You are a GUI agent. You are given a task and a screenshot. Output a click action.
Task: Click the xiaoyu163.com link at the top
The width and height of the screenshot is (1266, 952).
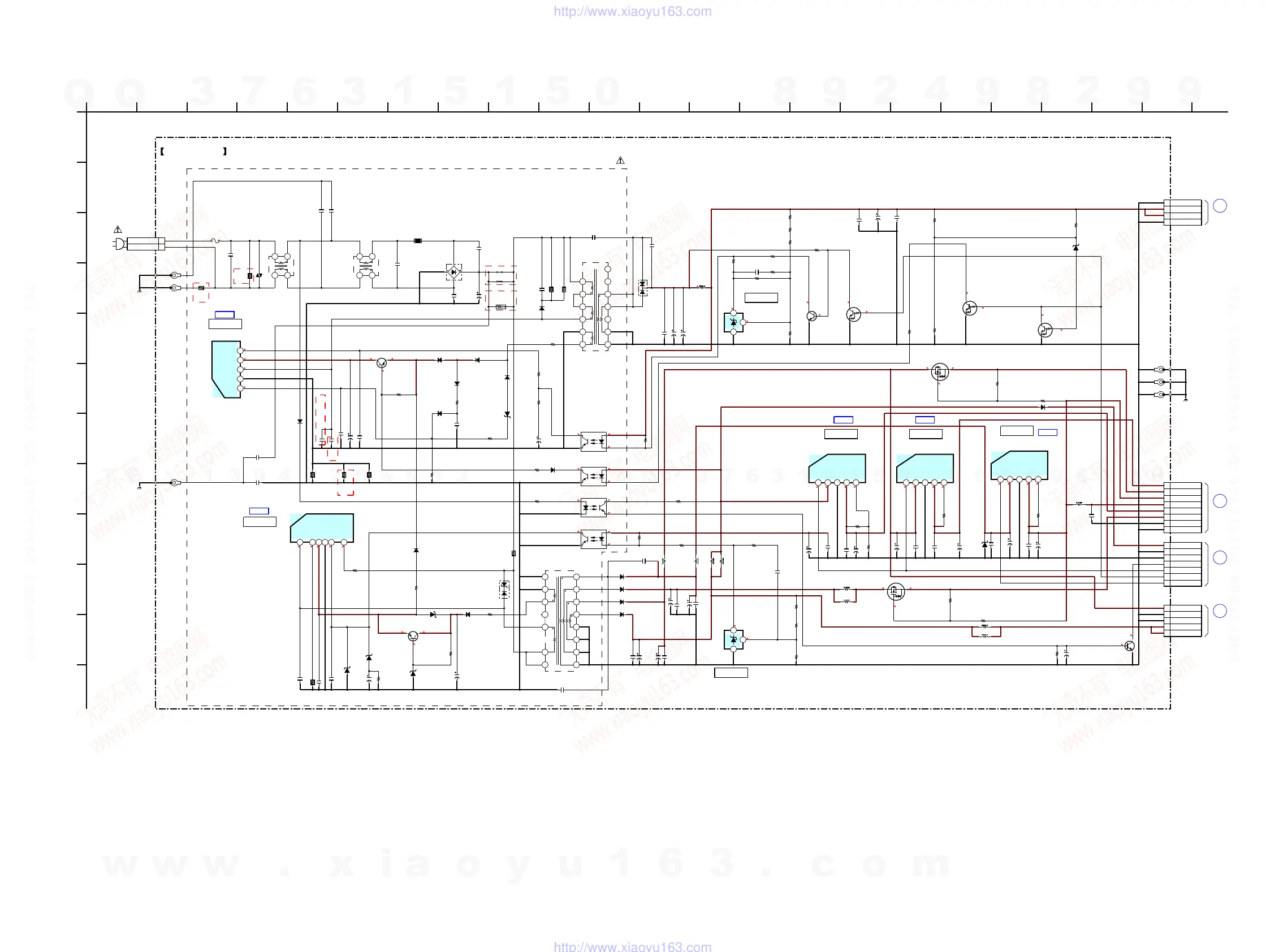(x=632, y=11)
